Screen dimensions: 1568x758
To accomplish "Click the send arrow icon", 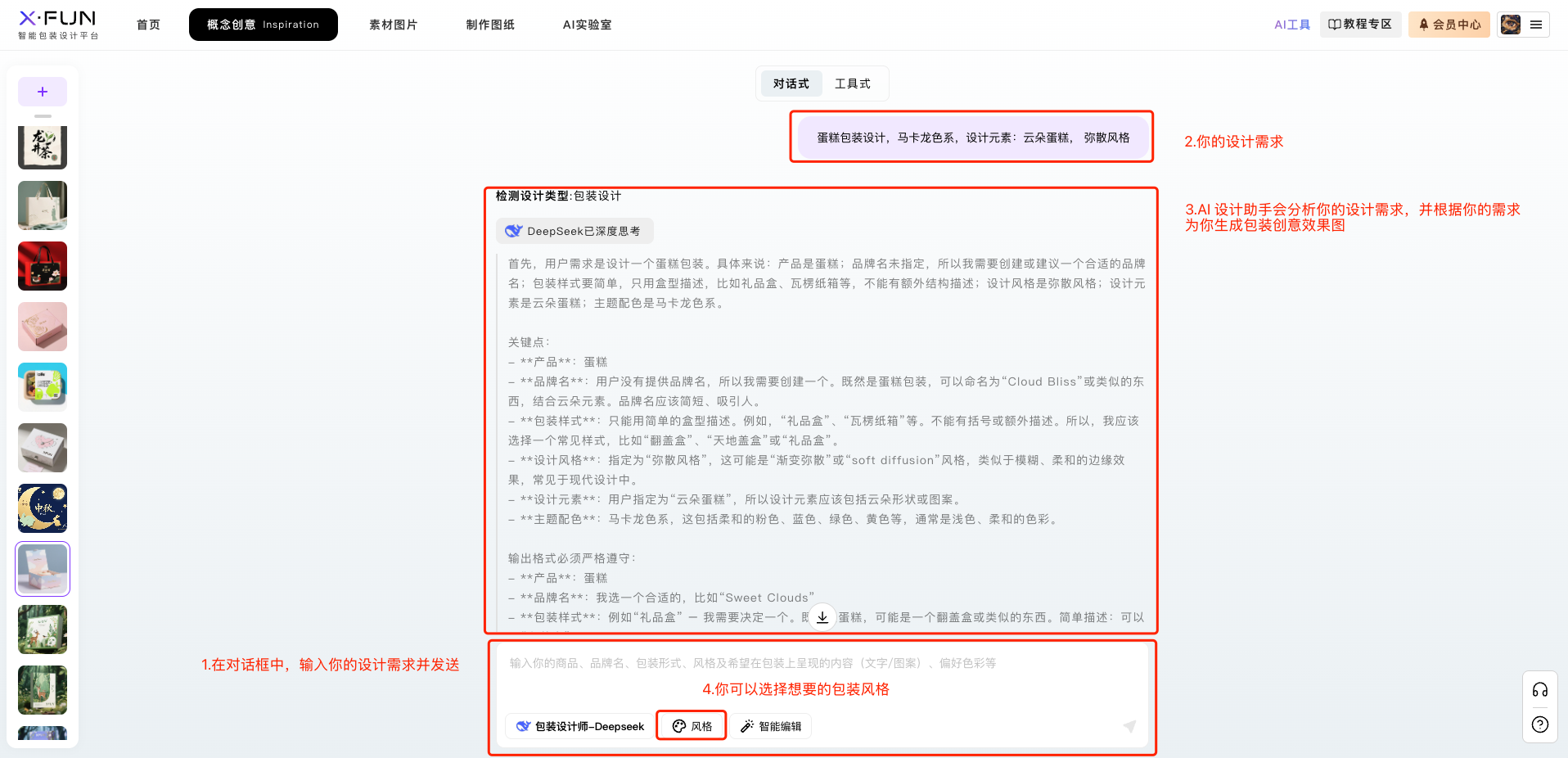I will [x=1129, y=726].
